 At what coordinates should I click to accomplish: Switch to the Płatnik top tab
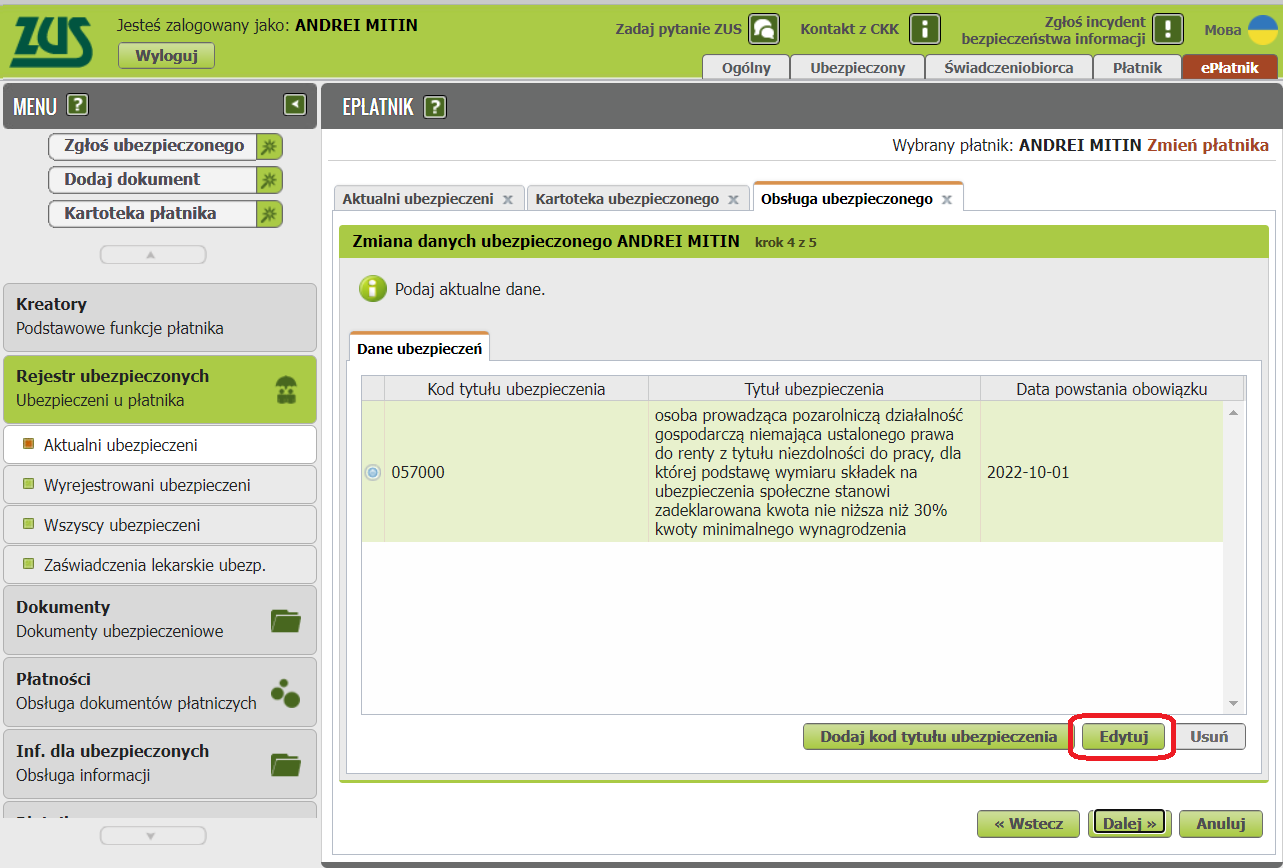(1138, 68)
